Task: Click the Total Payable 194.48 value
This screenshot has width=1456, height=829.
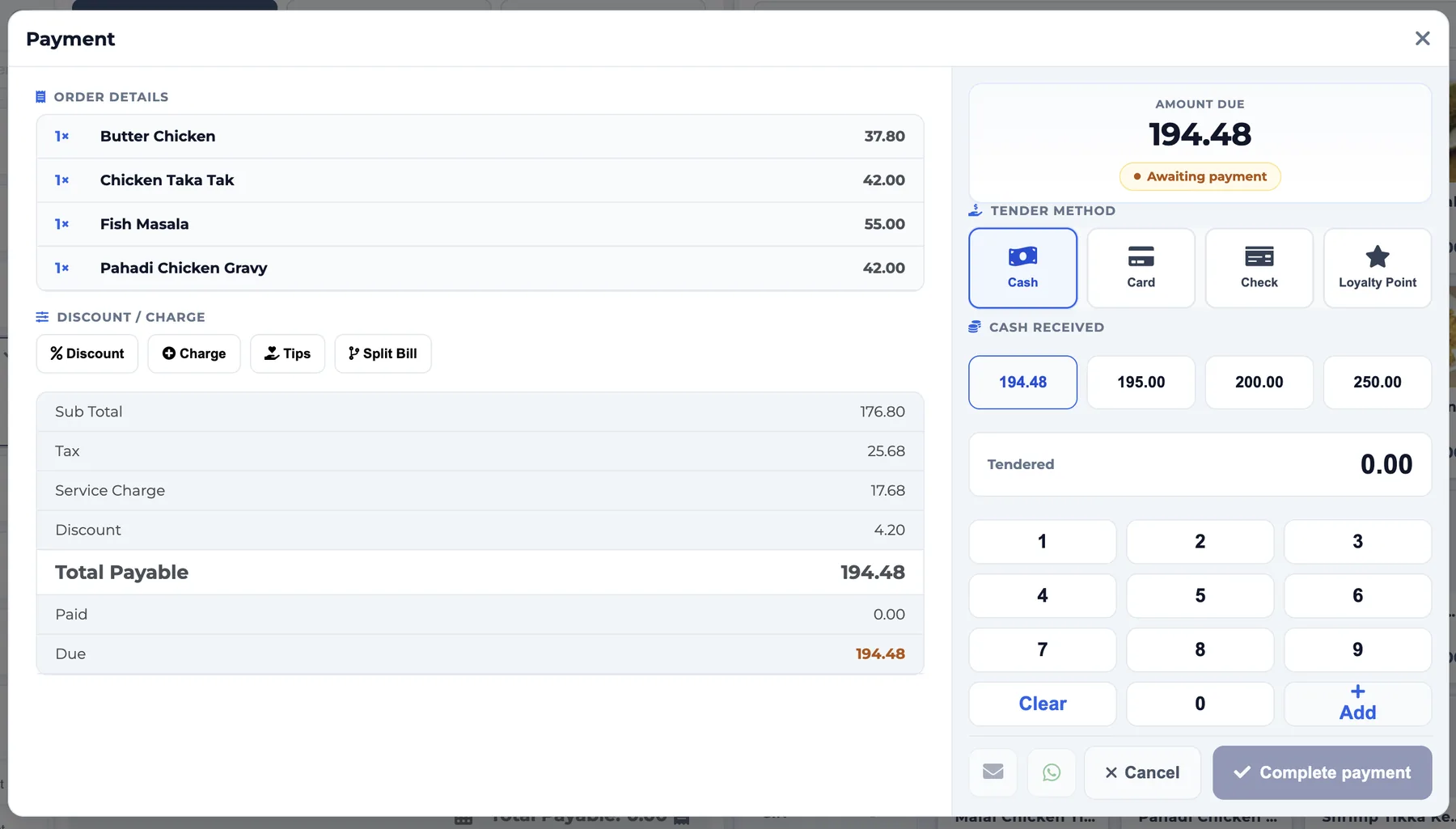Action: (x=872, y=572)
